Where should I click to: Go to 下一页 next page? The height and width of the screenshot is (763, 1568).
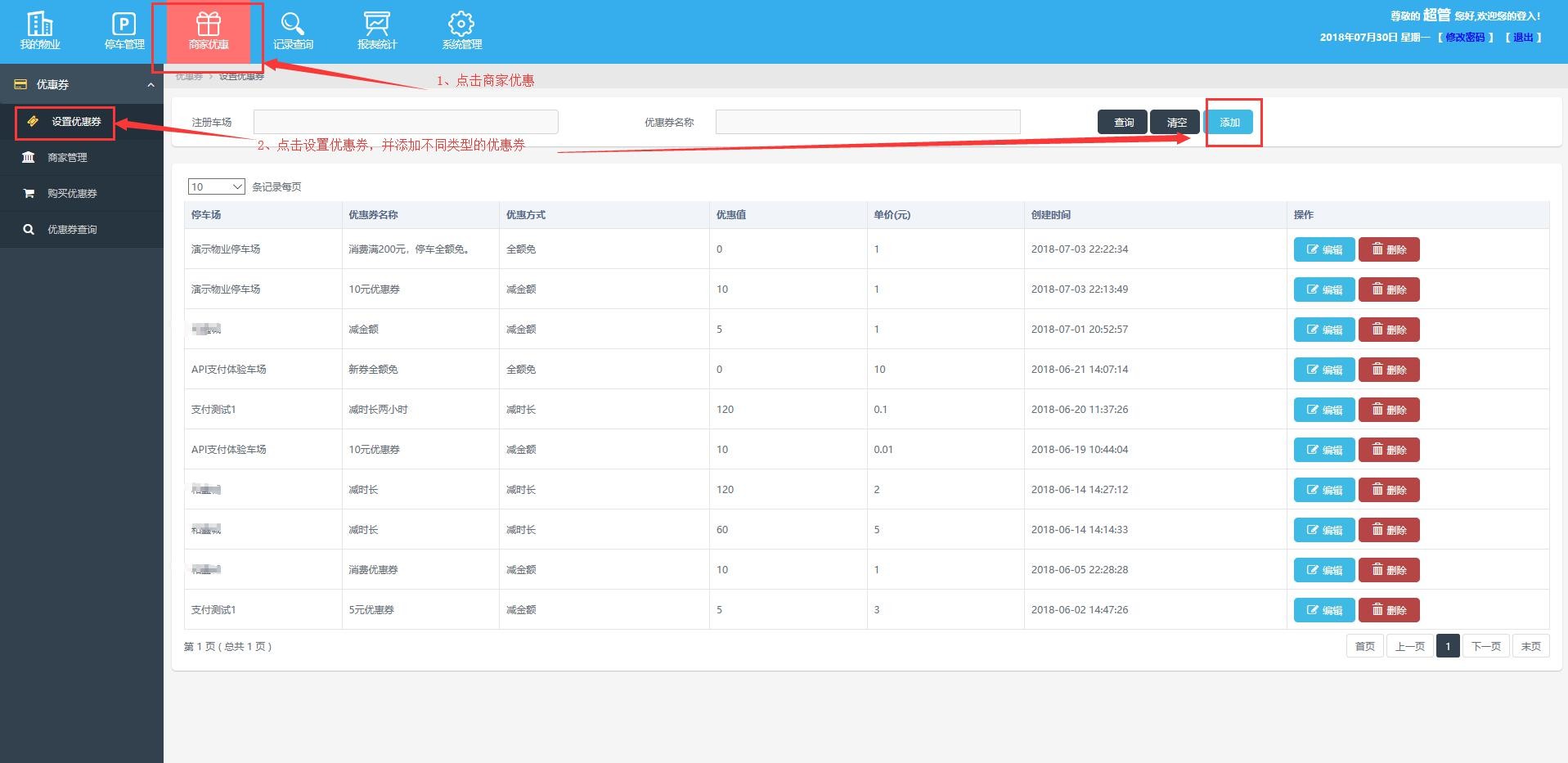pyautogui.click(x=1485, y=646)
